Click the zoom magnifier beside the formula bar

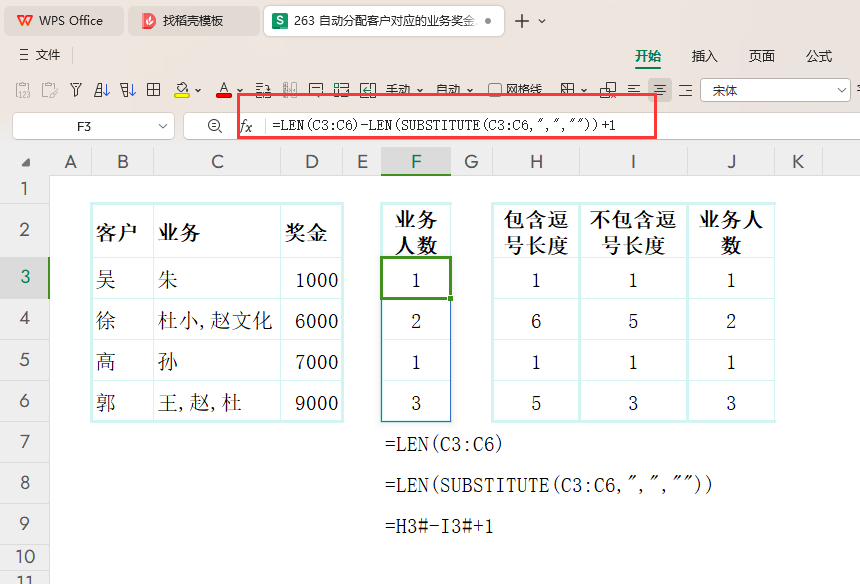[214, 126]
